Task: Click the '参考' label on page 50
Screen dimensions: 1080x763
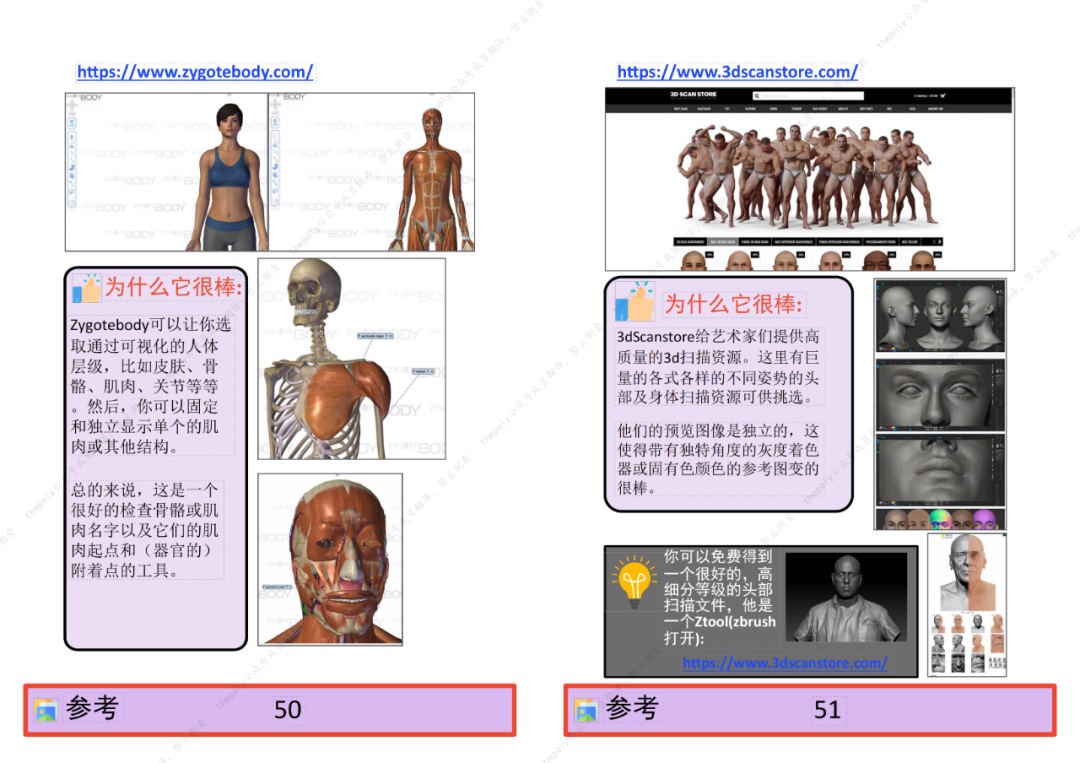Action: point(93,709)
